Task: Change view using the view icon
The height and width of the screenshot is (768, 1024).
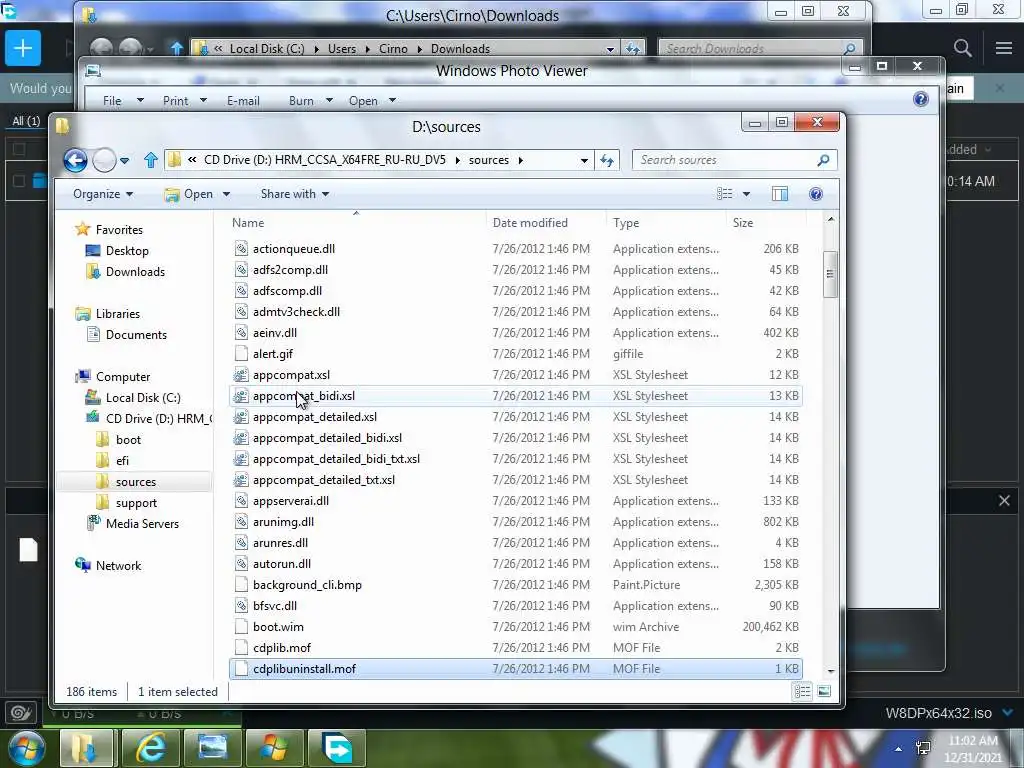Action: (724, 194)
